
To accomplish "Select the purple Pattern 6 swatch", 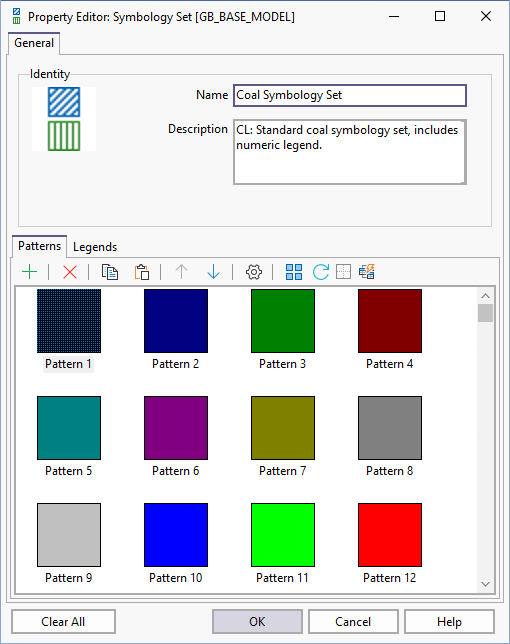I will pyautogui.click(x=176, y=428).
